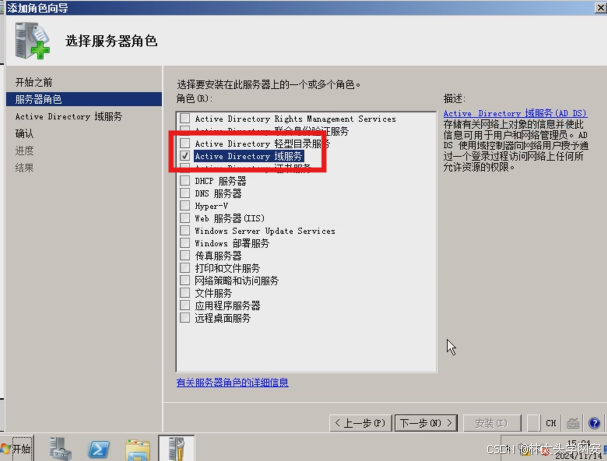Open Active Directory 域服务(AD DS) description link
The width and height of the screenshot is (607, 461).
pos(515,113)
